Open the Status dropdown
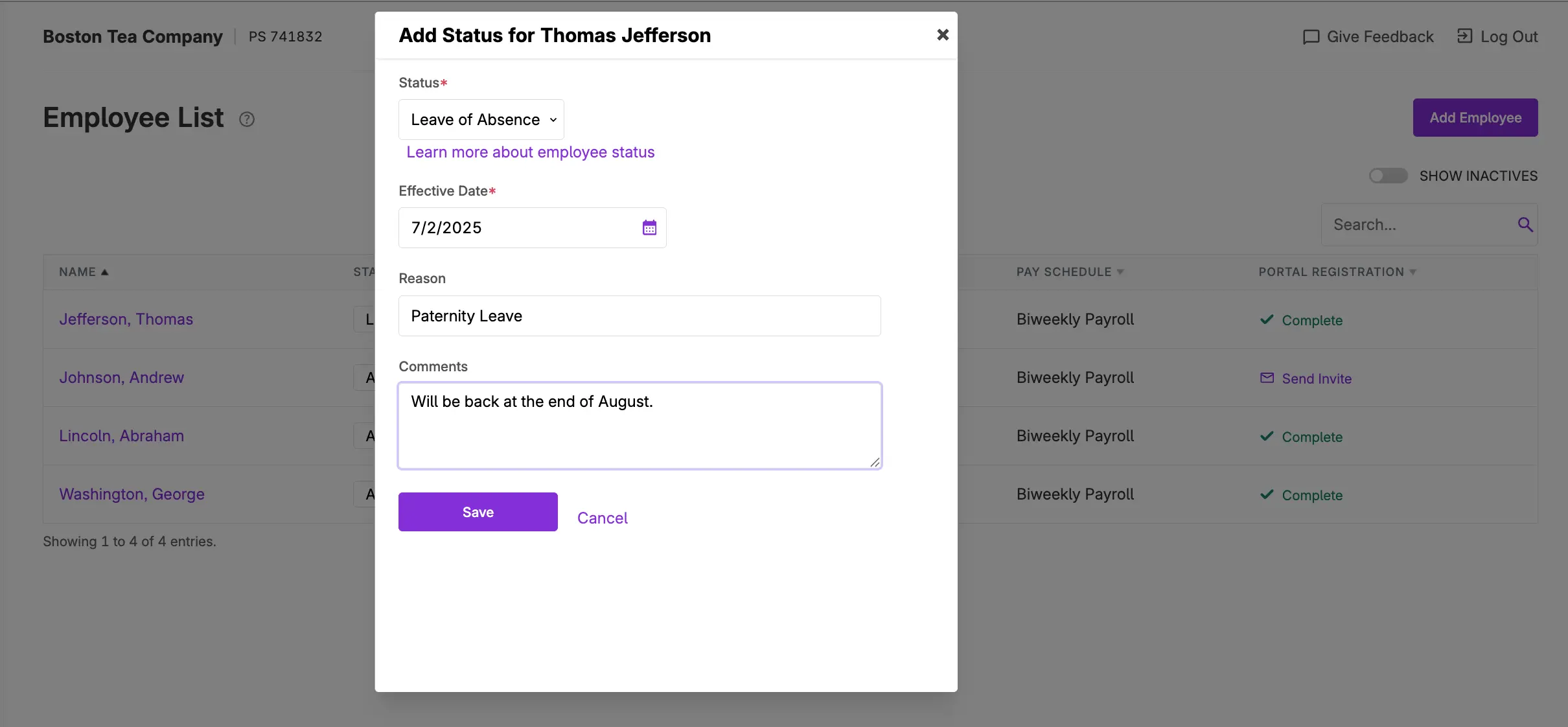The image size is (1568, 727). 481,120
